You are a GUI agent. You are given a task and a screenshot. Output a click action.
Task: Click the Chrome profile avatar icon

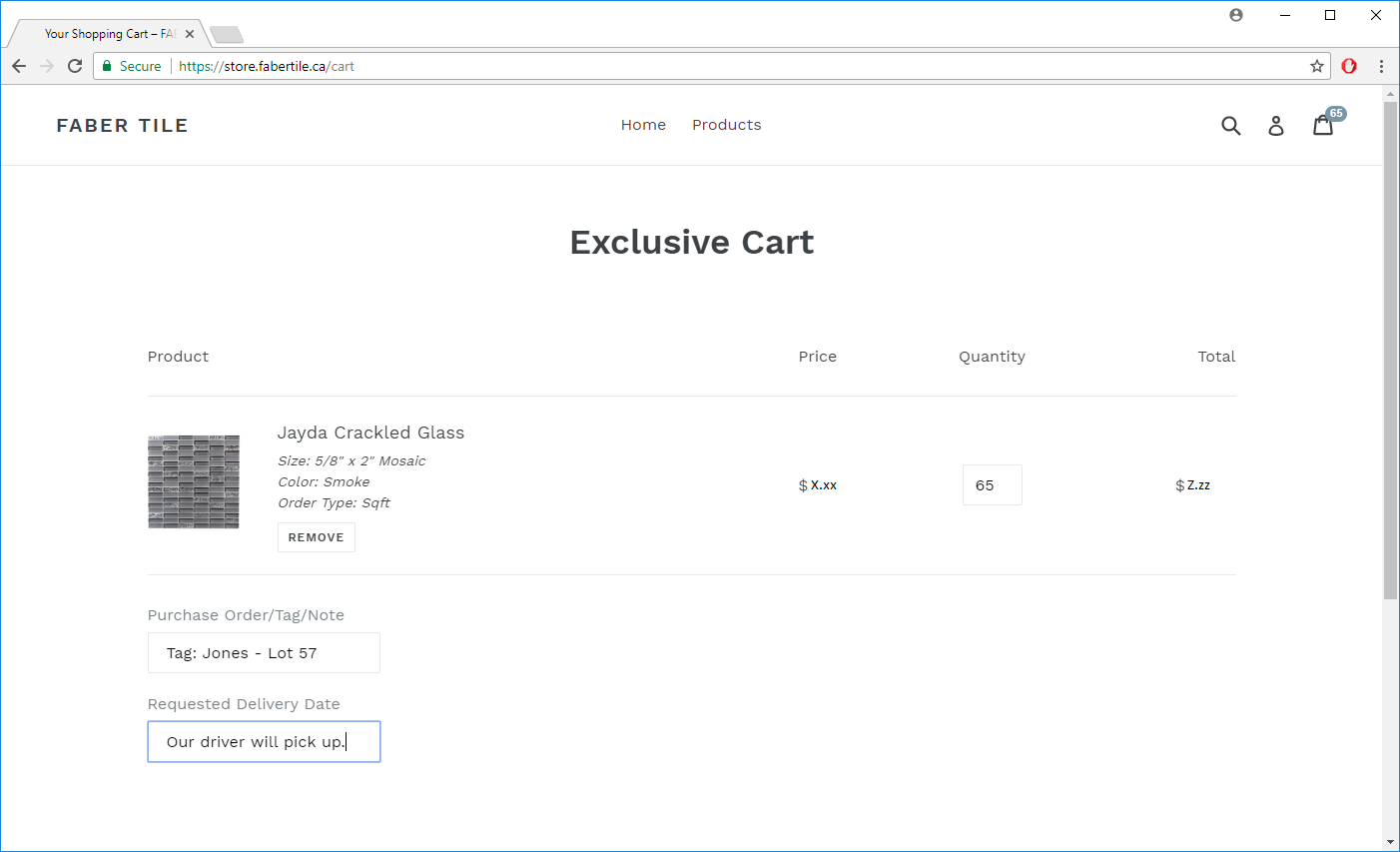pos(1236,15)
